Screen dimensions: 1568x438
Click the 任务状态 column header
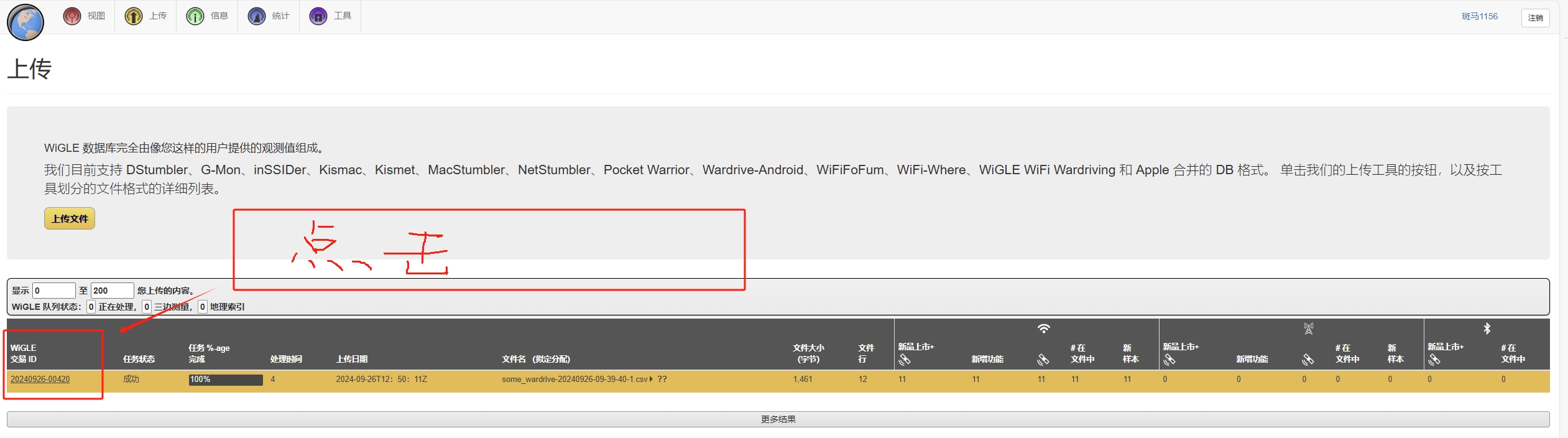(139, 359)
